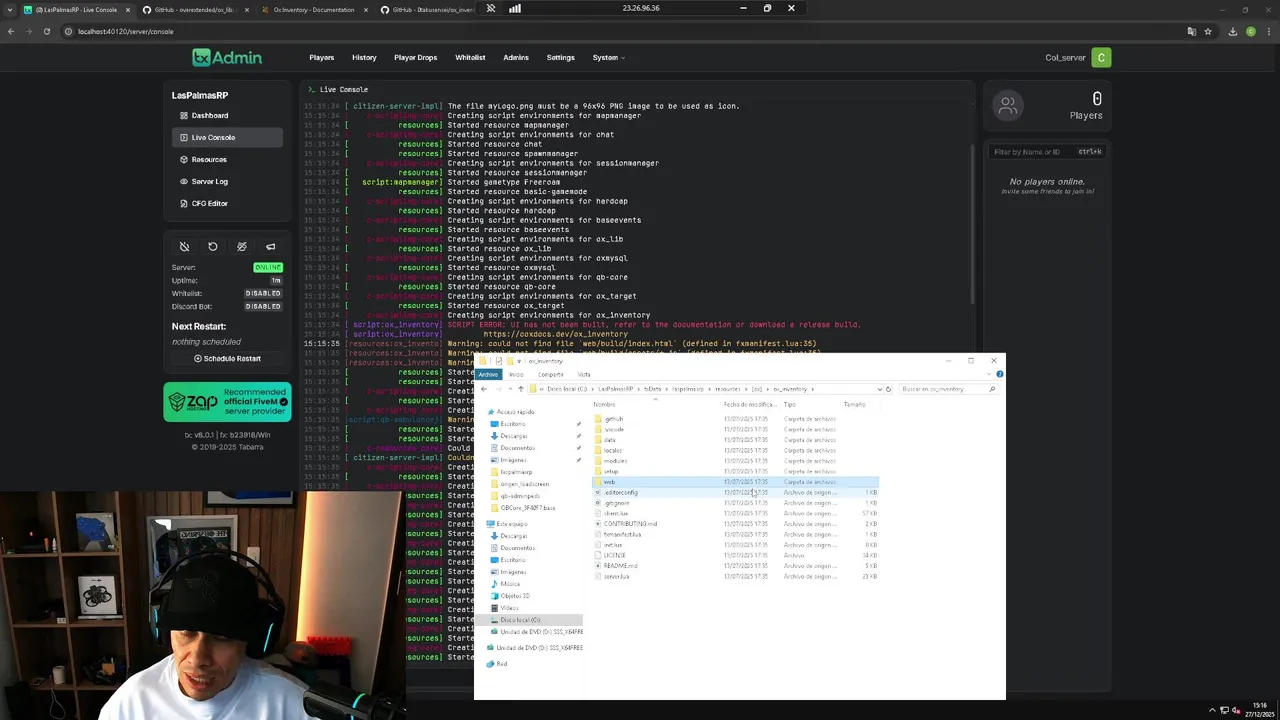This screenshot has height=720, width=1280.
Task: Click Schedule Restart button
Action: [x=228, y=358]
